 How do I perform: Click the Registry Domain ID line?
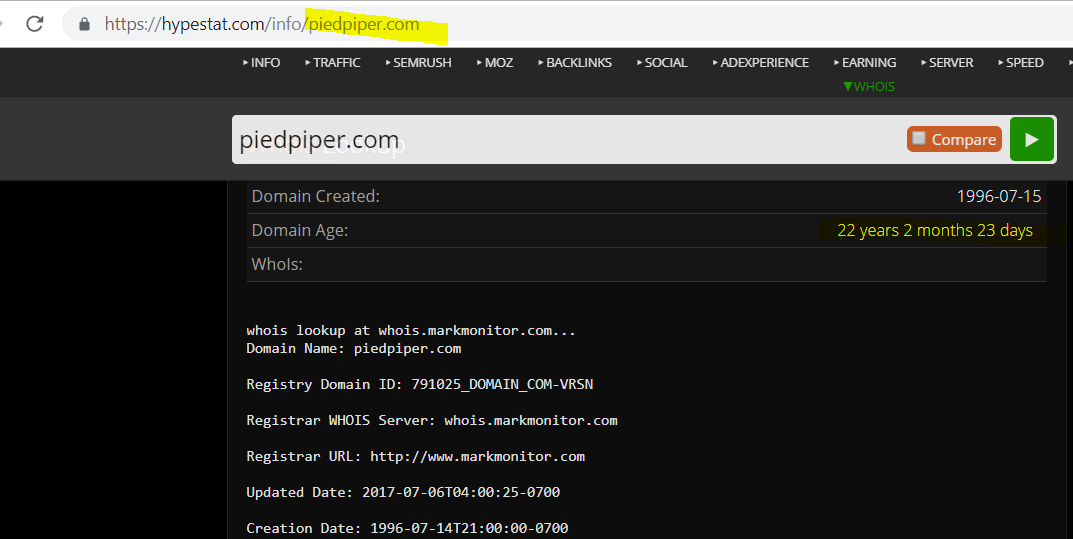pos(419,384)
